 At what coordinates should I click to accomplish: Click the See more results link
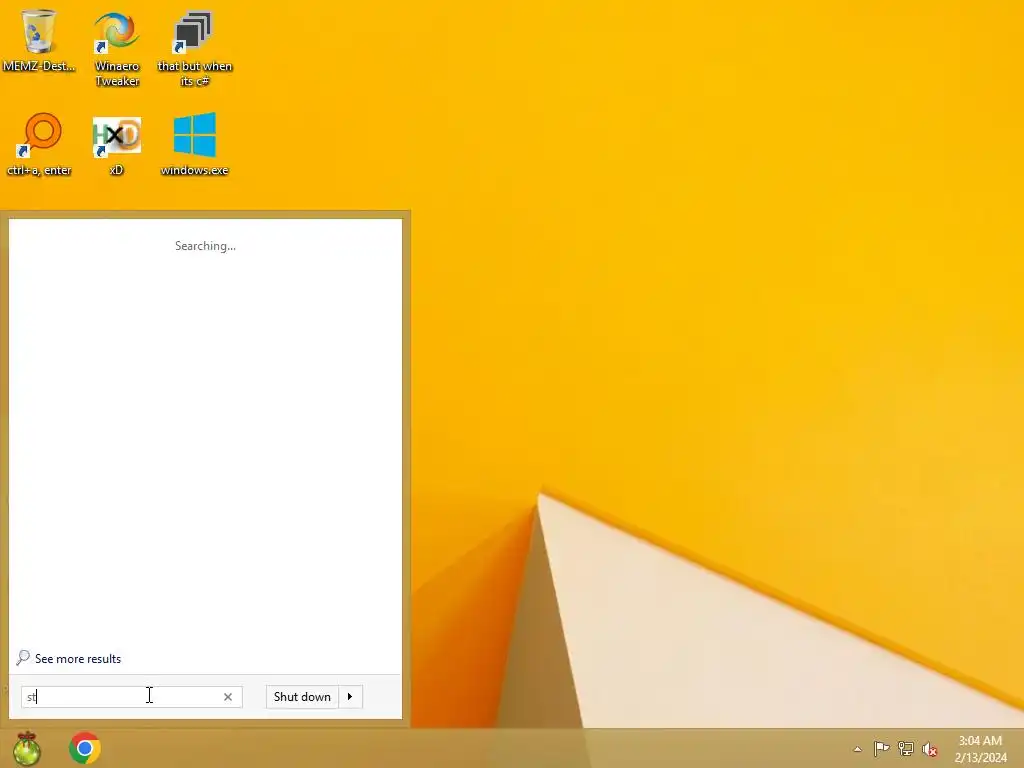point(78,659)
